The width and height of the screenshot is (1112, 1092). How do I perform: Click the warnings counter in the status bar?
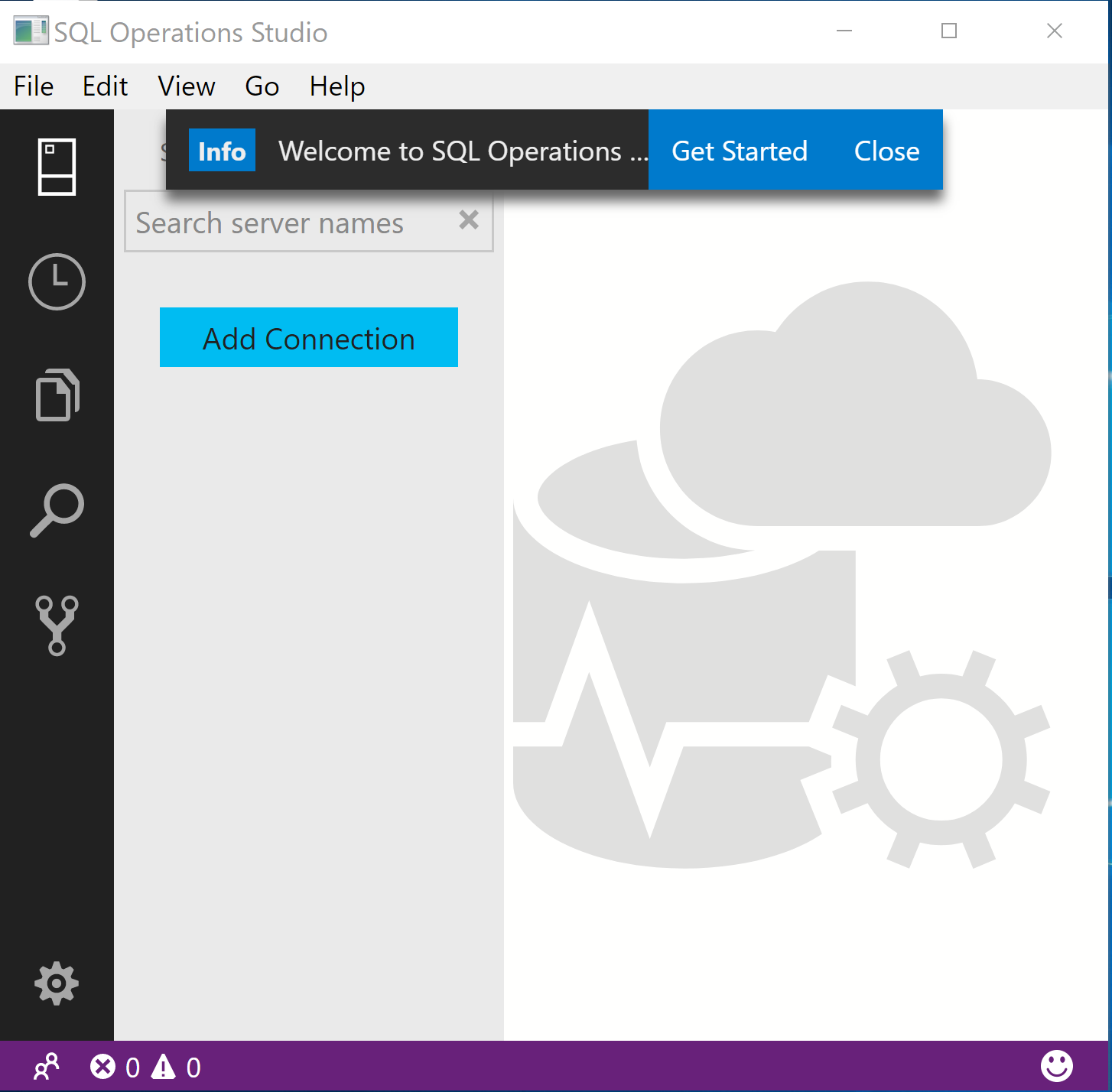click(176, 1066)
